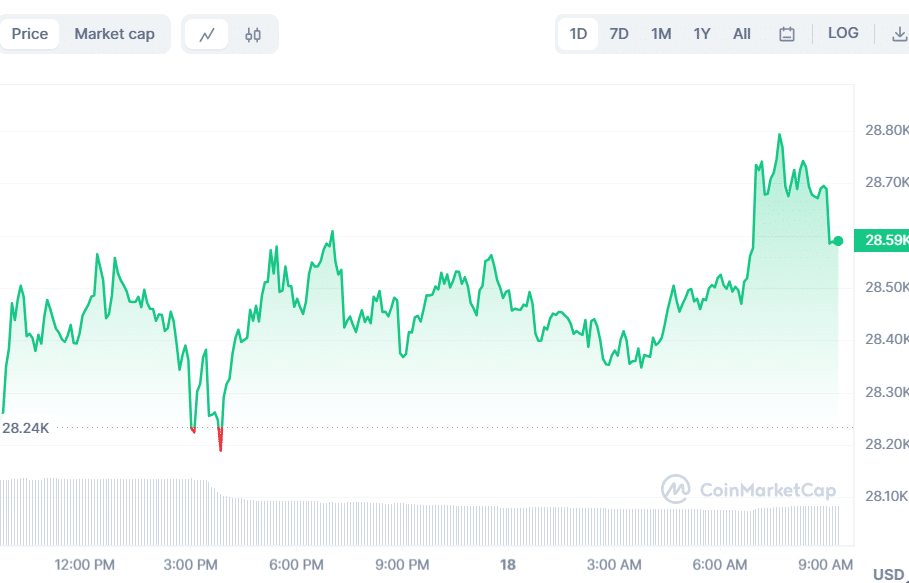
Task: Click the current price dot marker
Action: pos(836,242)
